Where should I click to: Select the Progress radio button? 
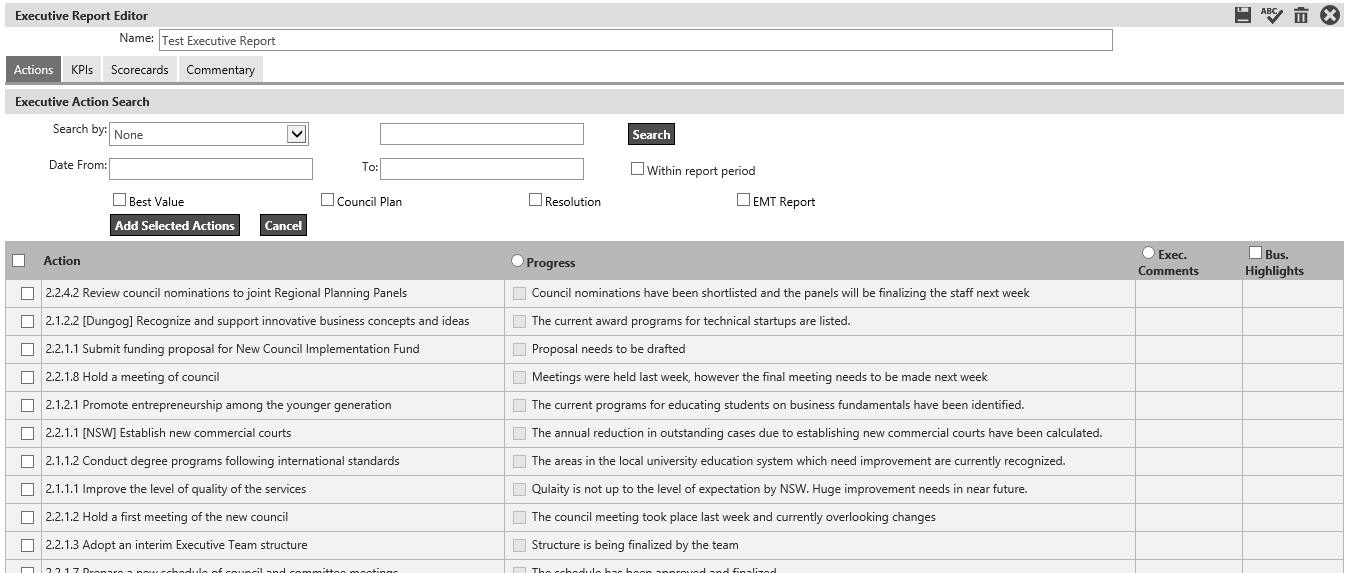pos(517,261)
